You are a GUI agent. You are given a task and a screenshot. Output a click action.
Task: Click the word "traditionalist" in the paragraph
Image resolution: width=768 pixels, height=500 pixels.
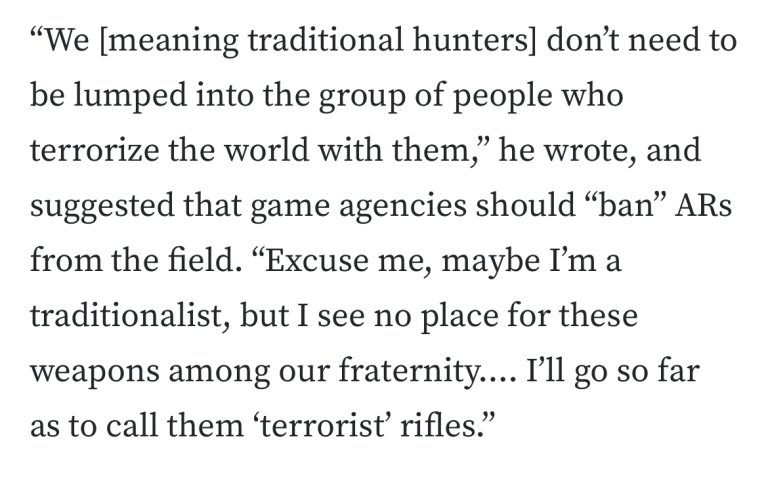[130, 315]
